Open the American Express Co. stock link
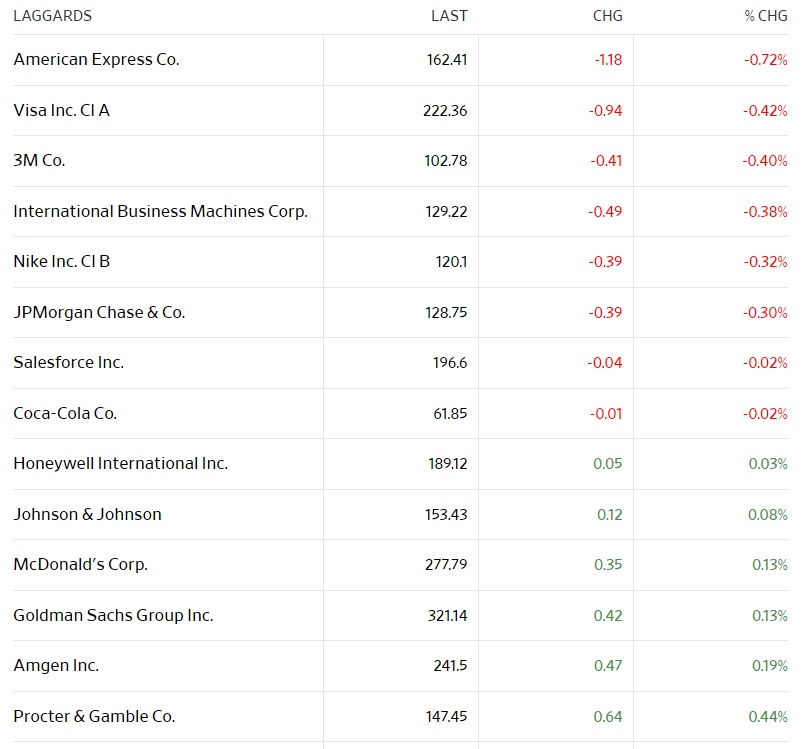803x749 pixels. [96, 60]
